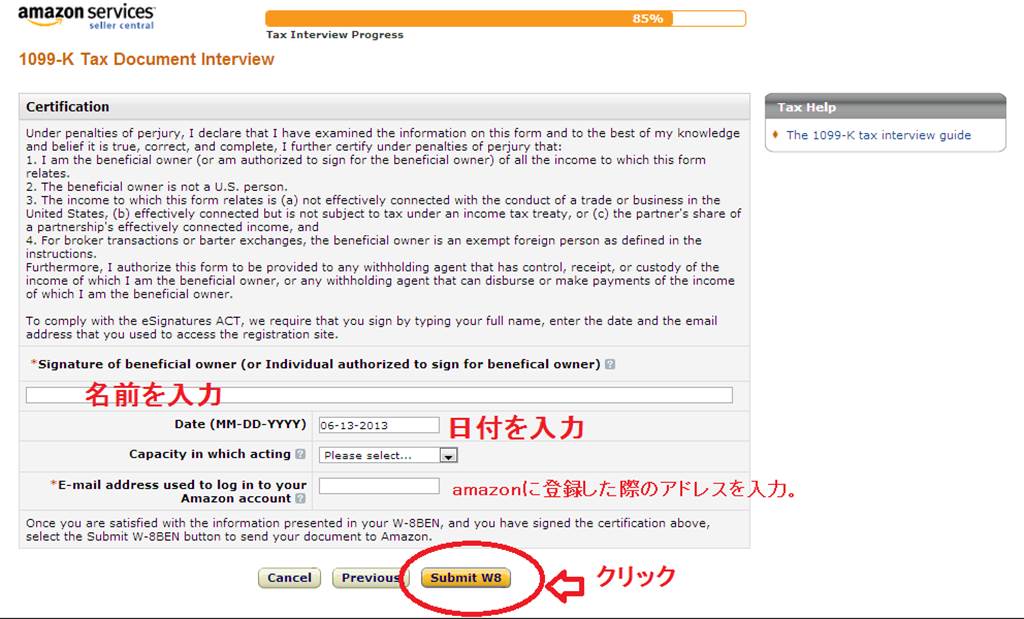This screenshot has height=619, width=1024.
Task: Click the Amazon Services seller central logo
Action: pyautogui.click(x=84, y=18)
